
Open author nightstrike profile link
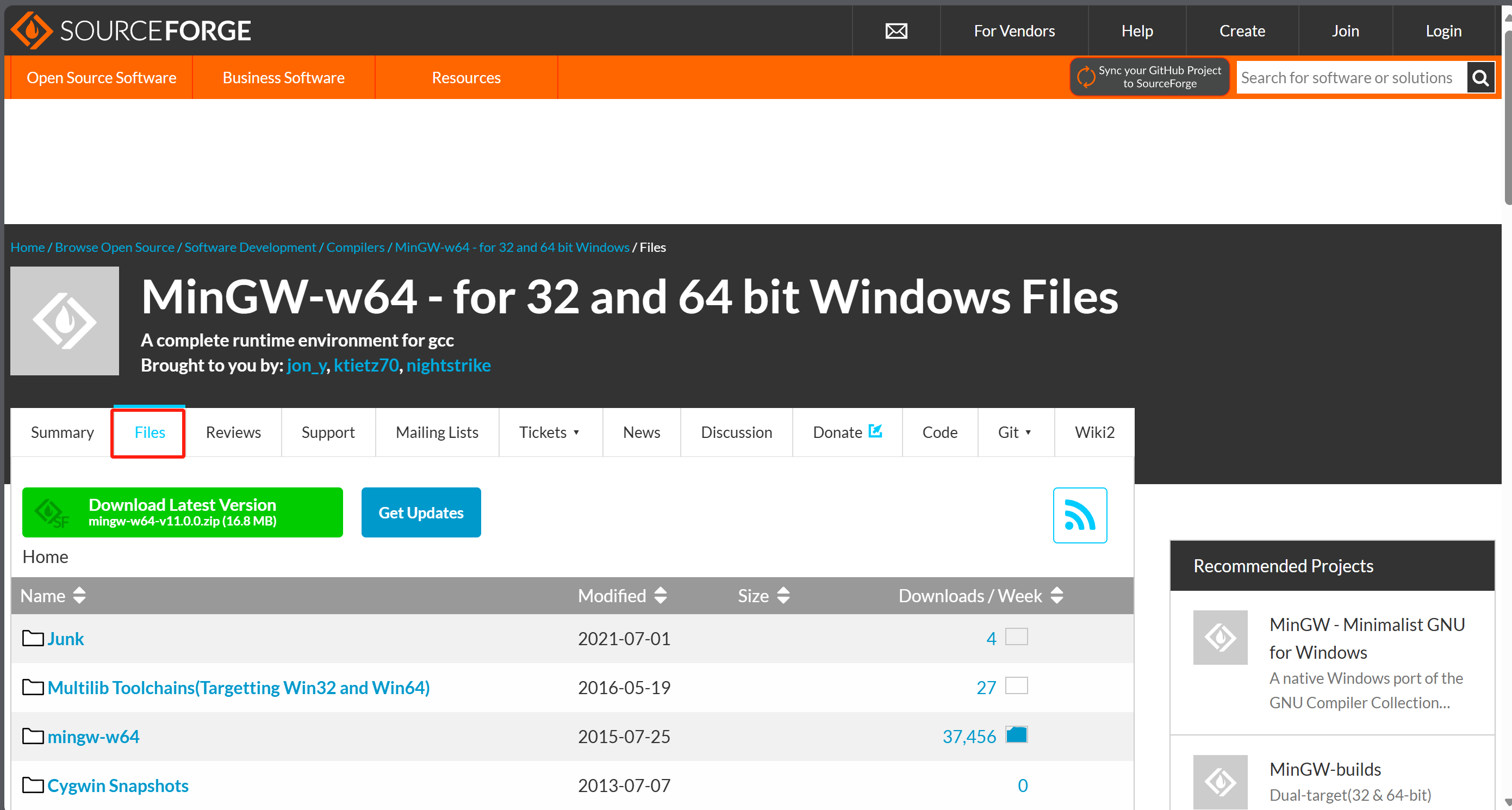pos(449,366)
